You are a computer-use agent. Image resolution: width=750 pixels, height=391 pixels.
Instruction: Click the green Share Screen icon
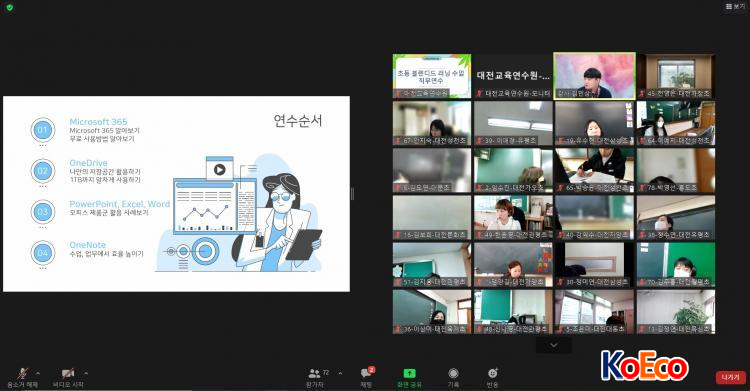[x=409, y=373]
